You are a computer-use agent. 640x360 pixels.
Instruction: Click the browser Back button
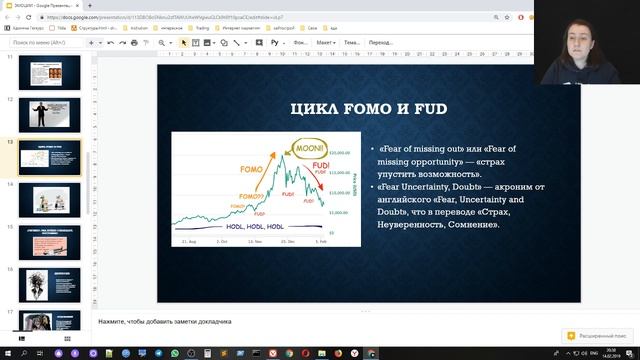tap(7, 18)
